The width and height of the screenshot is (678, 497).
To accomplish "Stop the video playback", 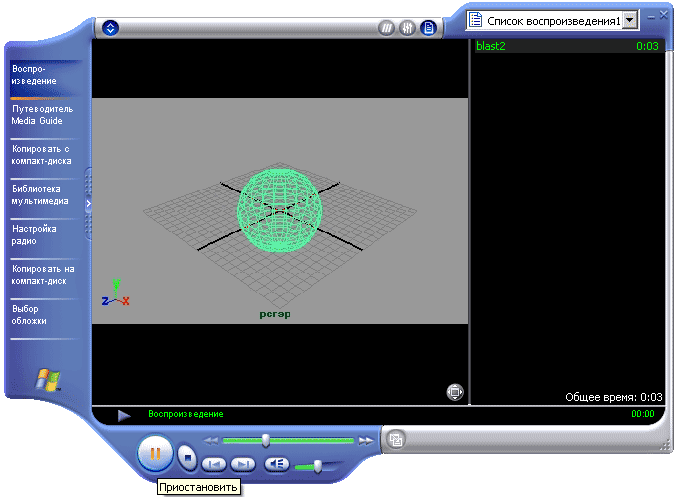I will (x=187, y=457).
